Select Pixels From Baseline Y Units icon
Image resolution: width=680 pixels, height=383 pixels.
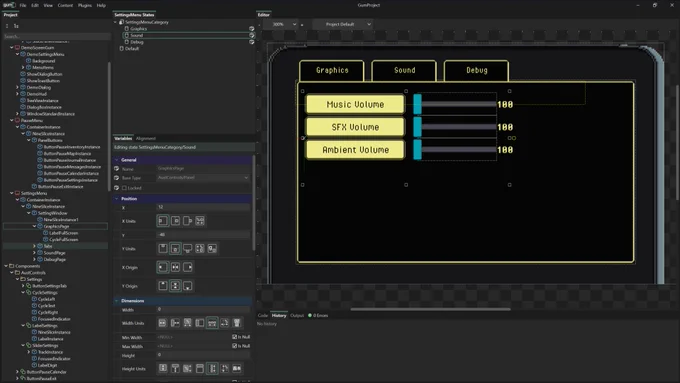coord(212,249)
